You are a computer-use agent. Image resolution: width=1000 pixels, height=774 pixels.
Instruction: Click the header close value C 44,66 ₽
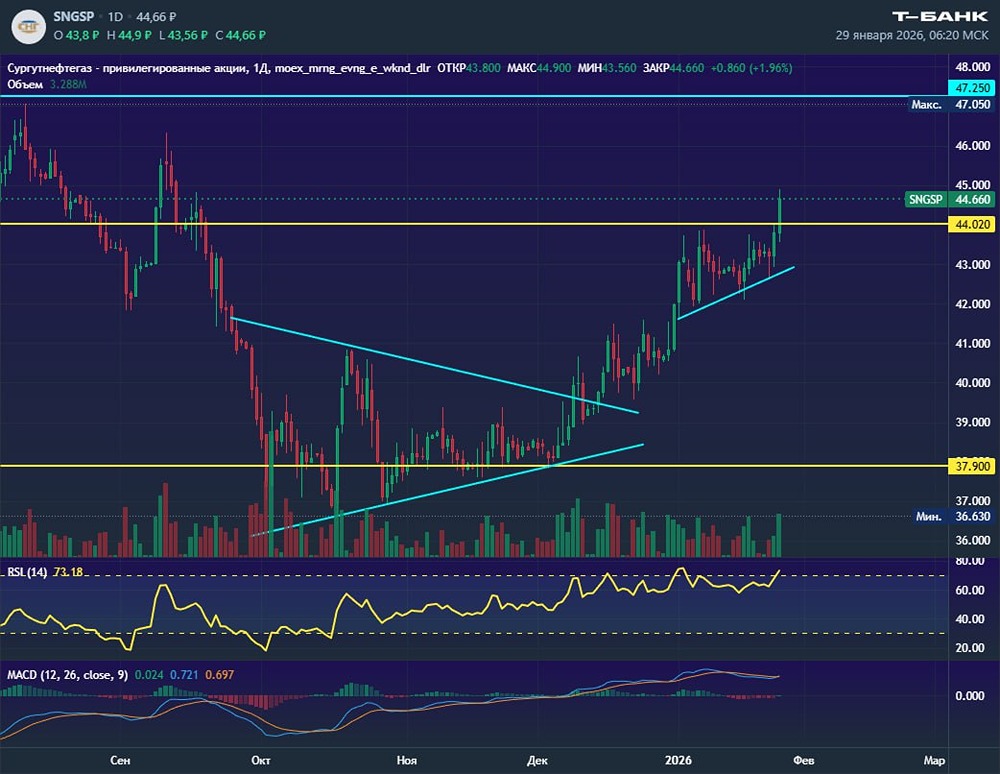(x=240, y=35)
